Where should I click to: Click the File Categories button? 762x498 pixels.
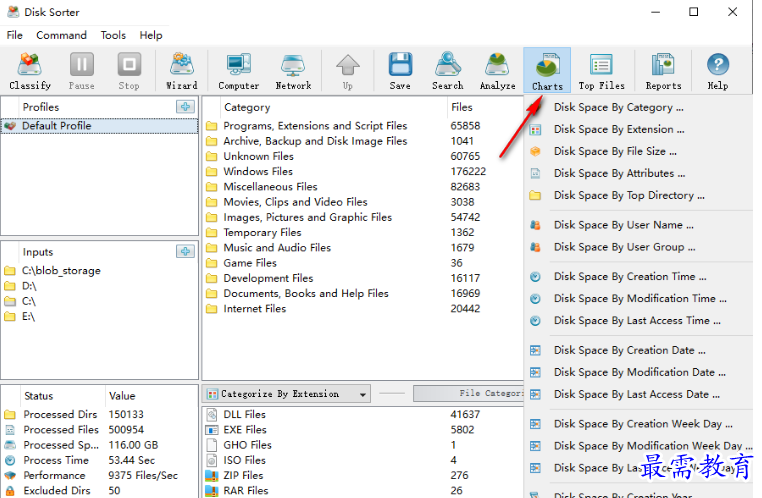coord(468,394)
